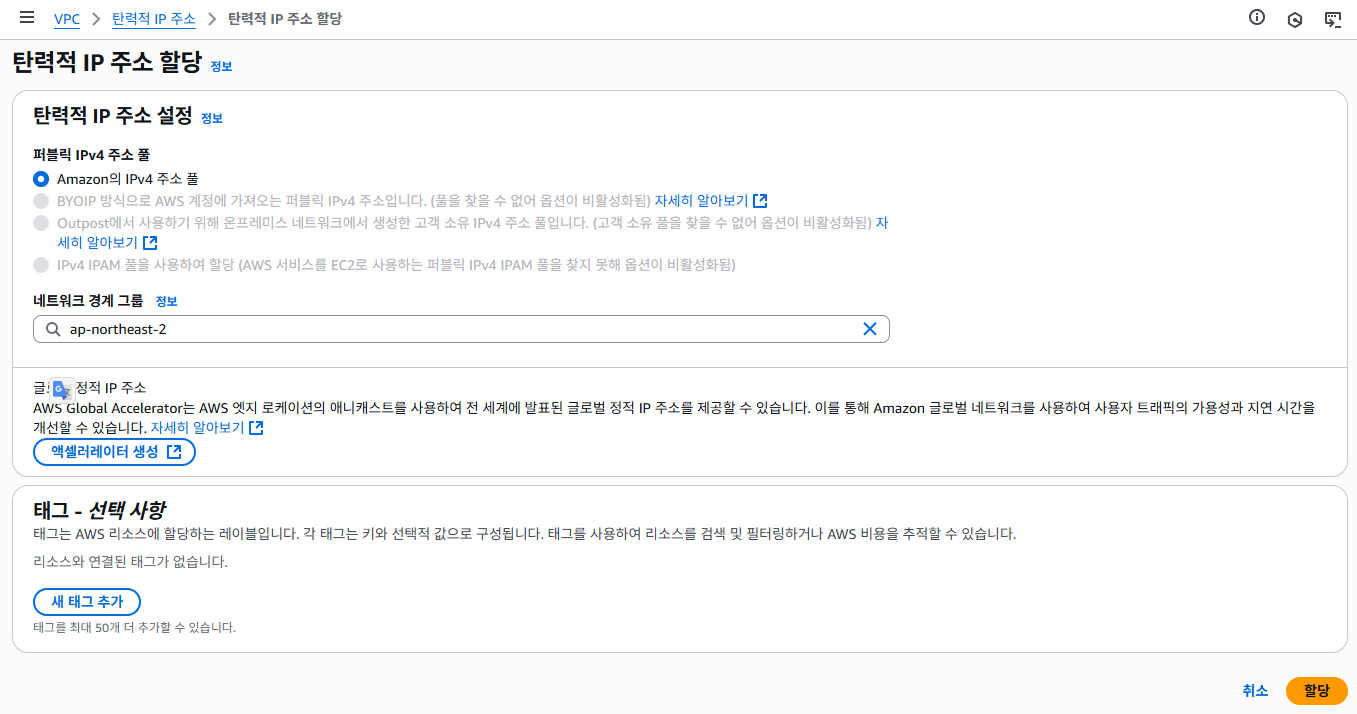
Task: Click the external link icon after the Global Accelerator 자세히 알아보기
Action: (256, 428)
